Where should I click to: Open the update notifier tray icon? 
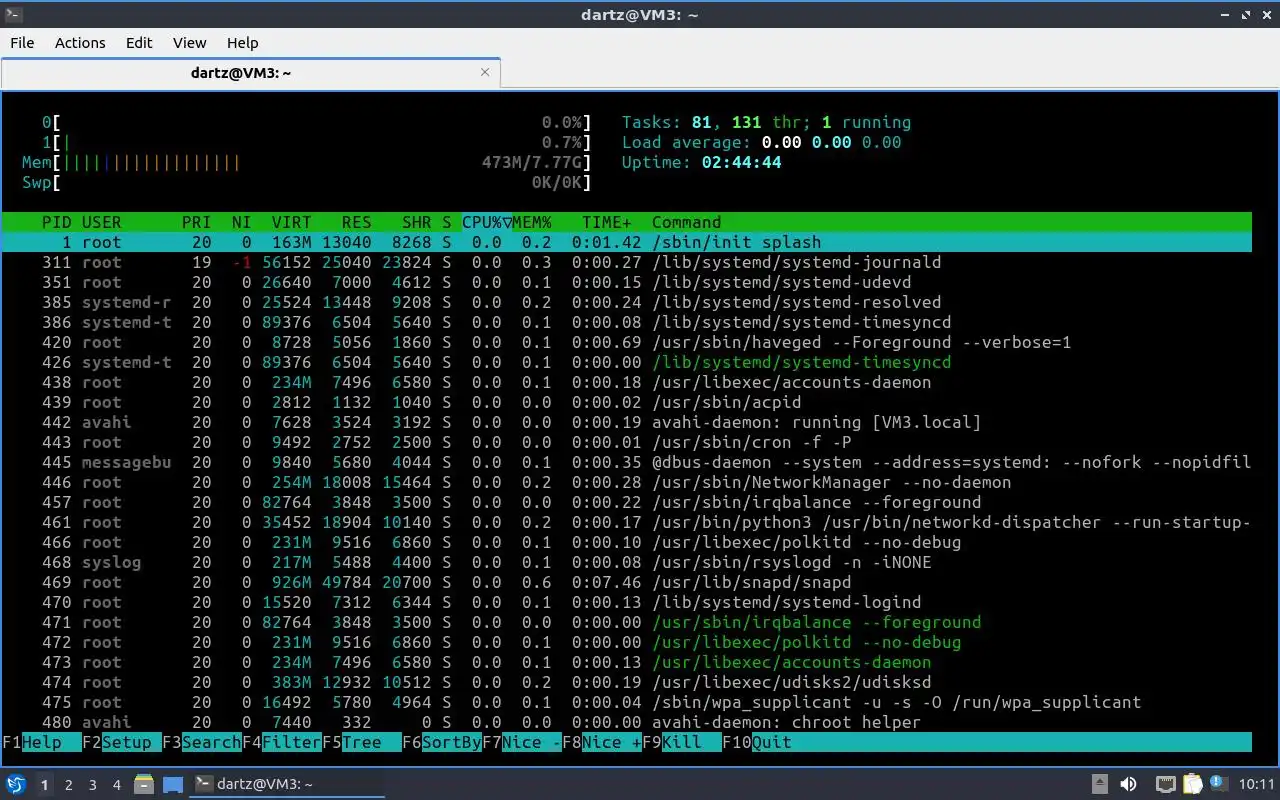[1219, 784]
